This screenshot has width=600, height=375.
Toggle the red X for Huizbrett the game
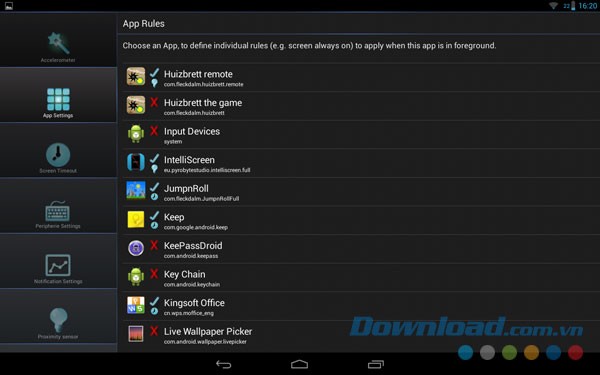[x=154, y=102]
